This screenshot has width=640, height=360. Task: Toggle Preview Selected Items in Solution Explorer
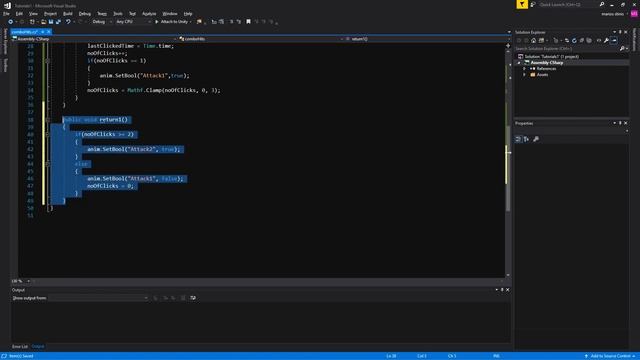[x=614, y=40]
